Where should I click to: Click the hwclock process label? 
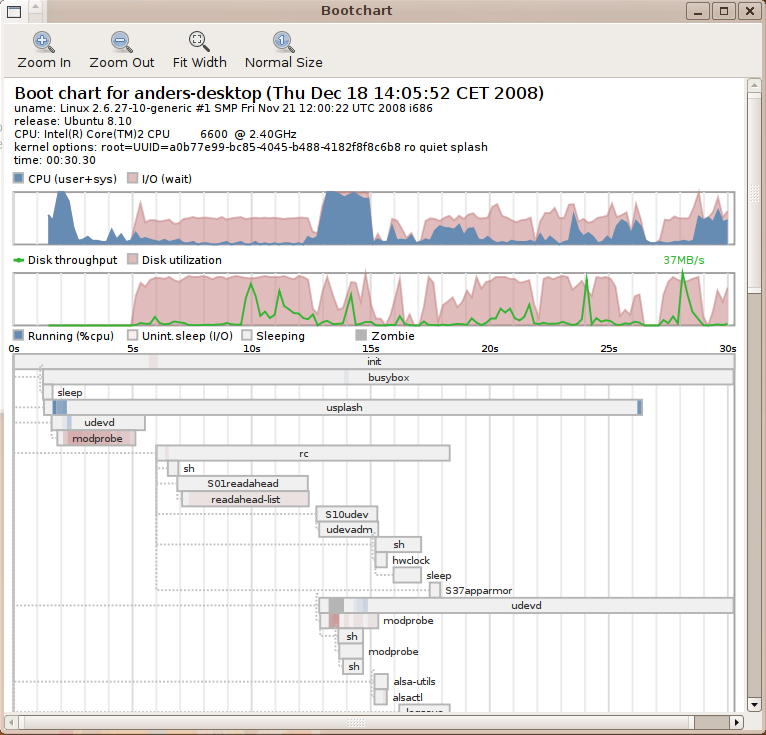click(x=411, y=560)
